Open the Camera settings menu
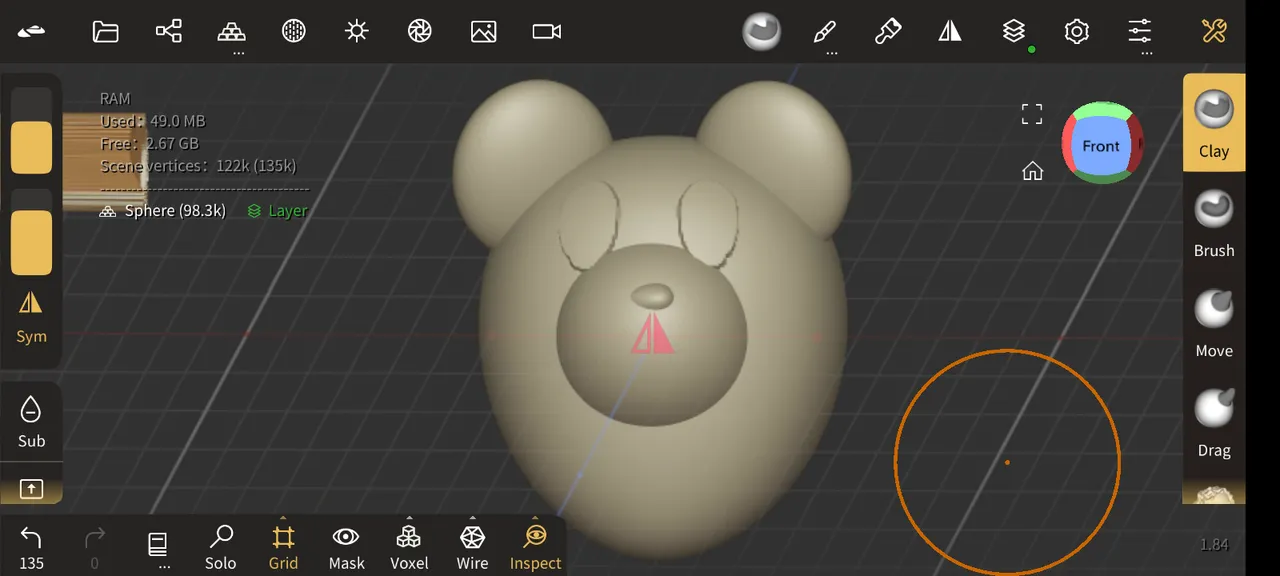1280x576 pixels. click(x=547, y=31)
